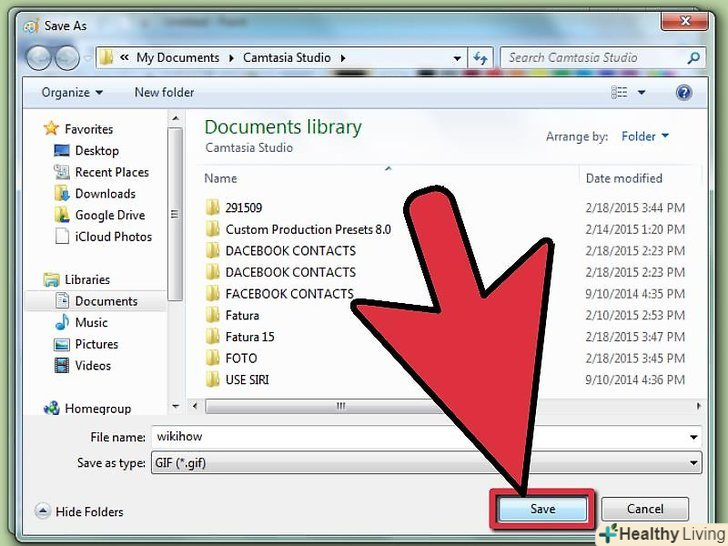Select Desktop in the navigation pane
The width and height of the screenshot is (728, 546).
click(x=97, y=150)
